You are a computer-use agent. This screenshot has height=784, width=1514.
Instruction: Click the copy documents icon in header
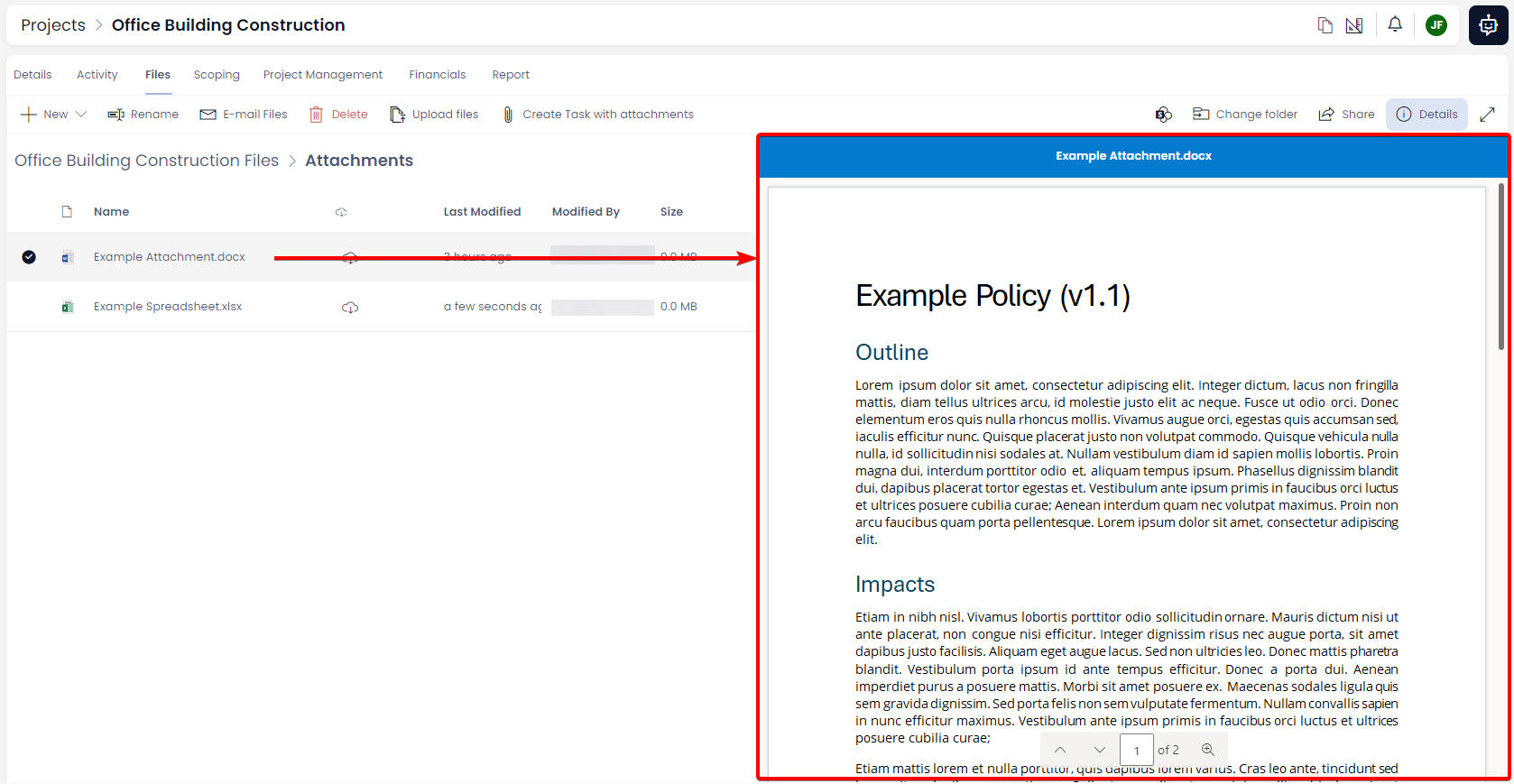[1325, 25]
